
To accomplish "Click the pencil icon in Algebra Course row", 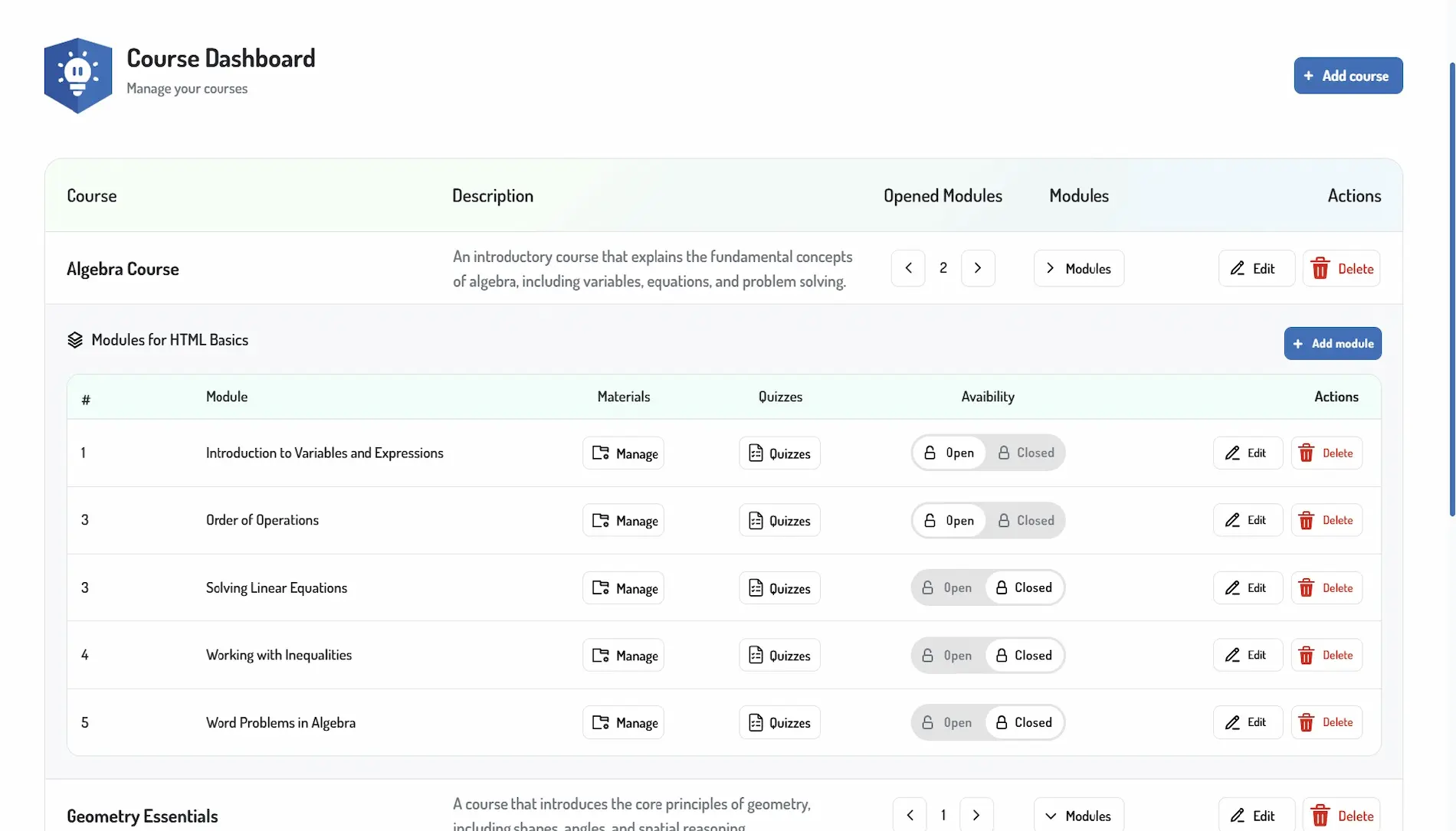I will coord(1238,268).
